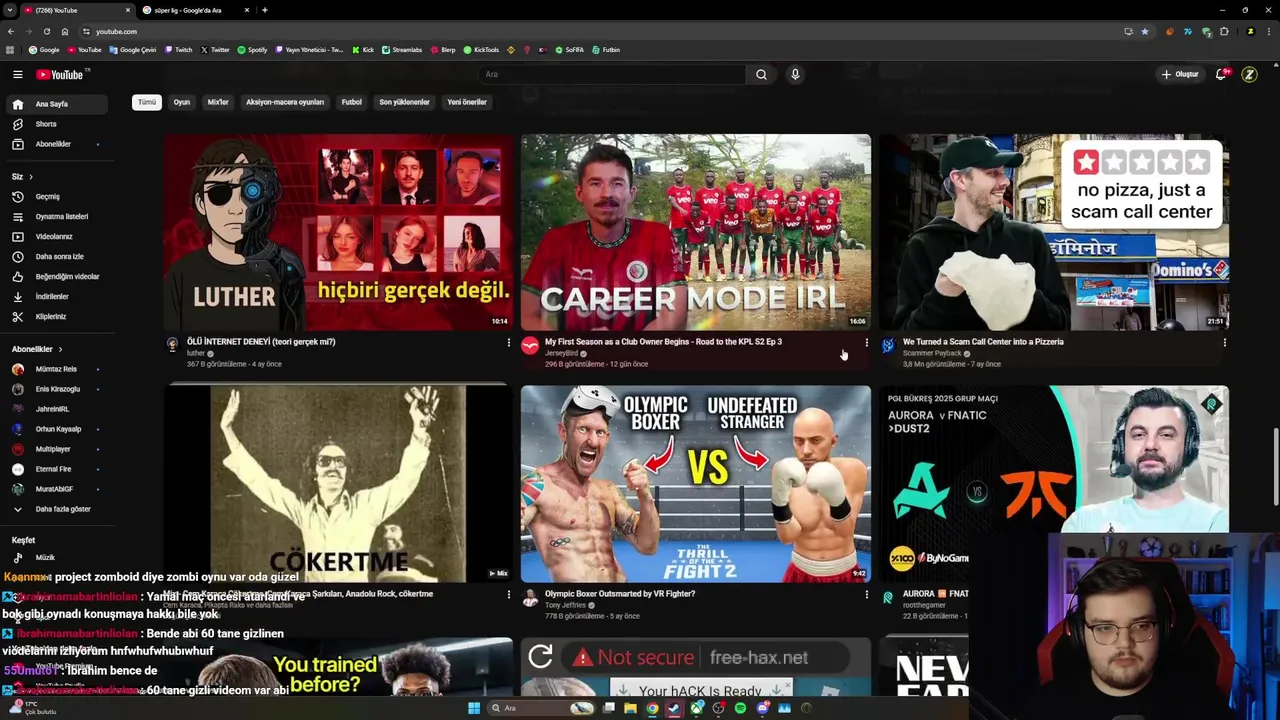The height and width of the screenshot is (720, 1280).
Task: Bookmark this page with star icon
Action: pyautogui.click(x=1145, y=31)
